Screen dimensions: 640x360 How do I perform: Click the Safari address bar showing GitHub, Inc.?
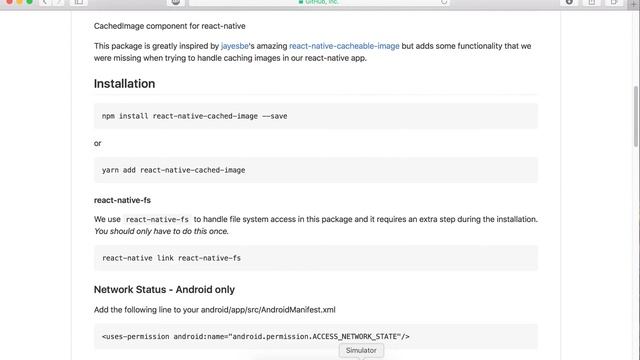coord(320,2)
